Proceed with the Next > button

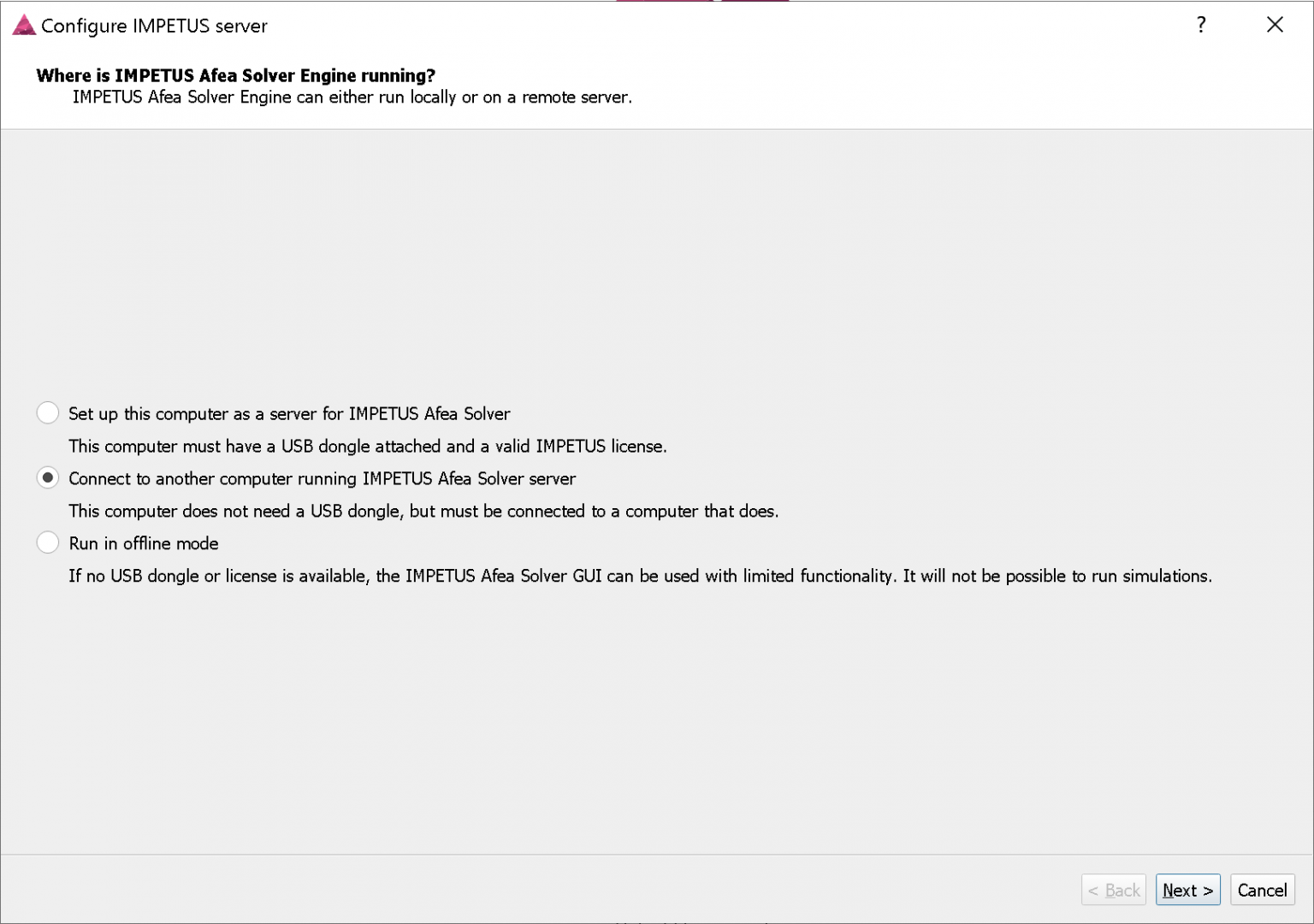point(1187,890)
